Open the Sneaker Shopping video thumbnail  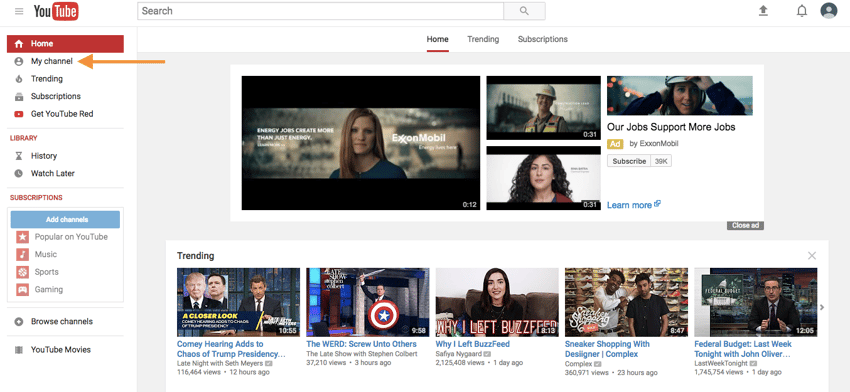626,302
